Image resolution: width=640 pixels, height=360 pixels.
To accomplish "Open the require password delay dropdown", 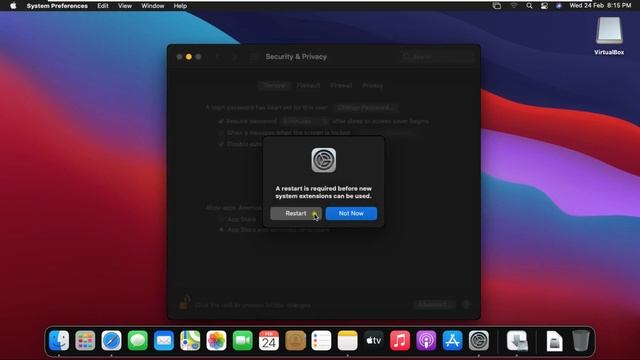I will [304, 121].
